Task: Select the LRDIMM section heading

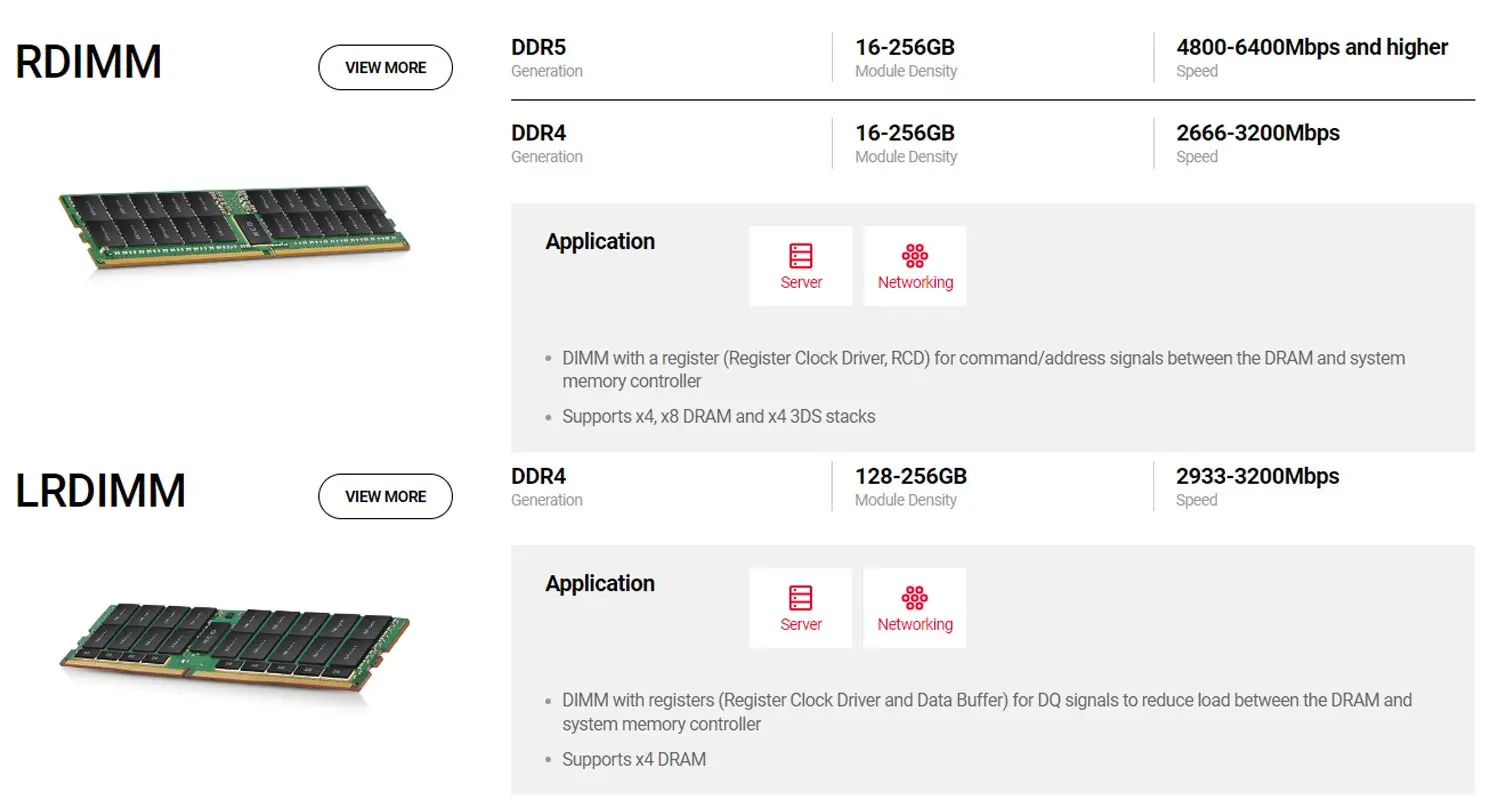Action: pyautogui.click(x=100, y=491)
